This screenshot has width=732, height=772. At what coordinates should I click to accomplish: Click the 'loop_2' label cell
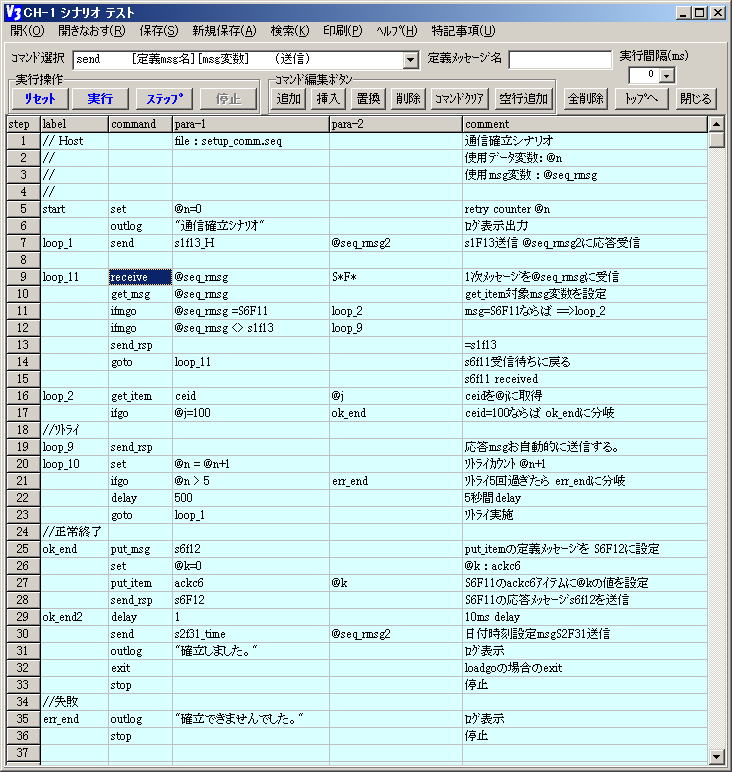74,396
